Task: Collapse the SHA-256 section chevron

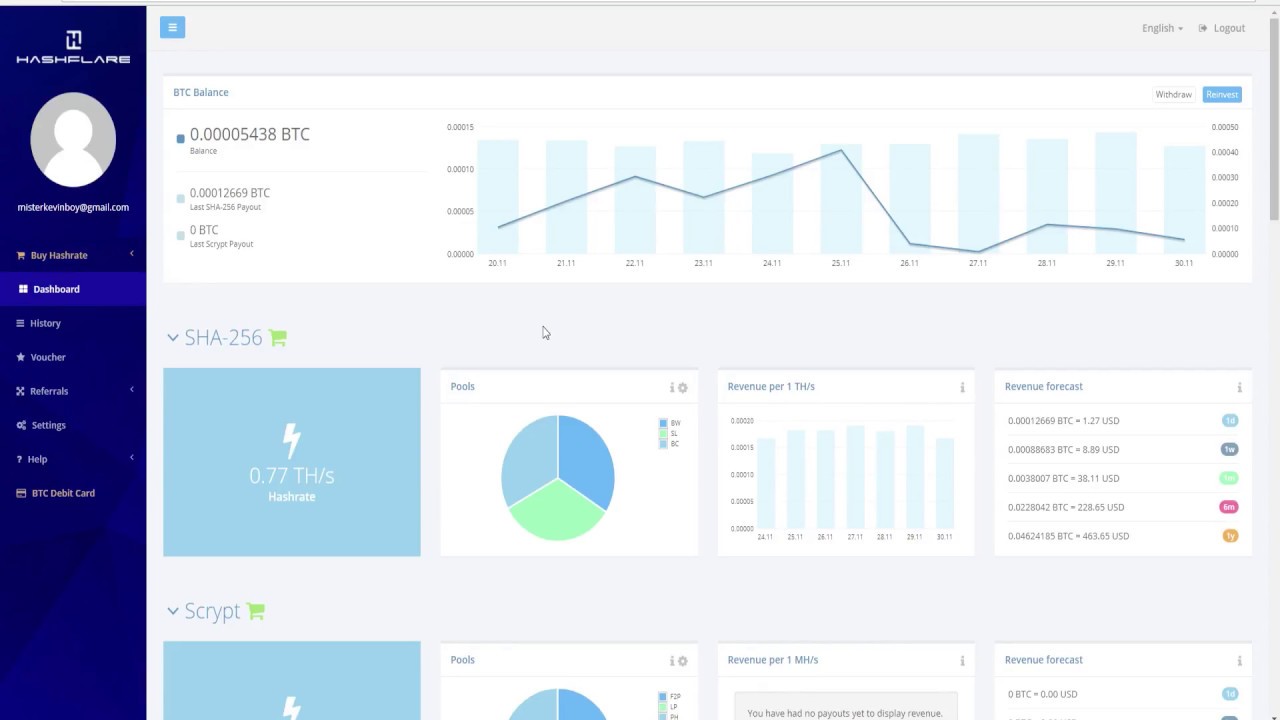Action: (x=173, y=338)
